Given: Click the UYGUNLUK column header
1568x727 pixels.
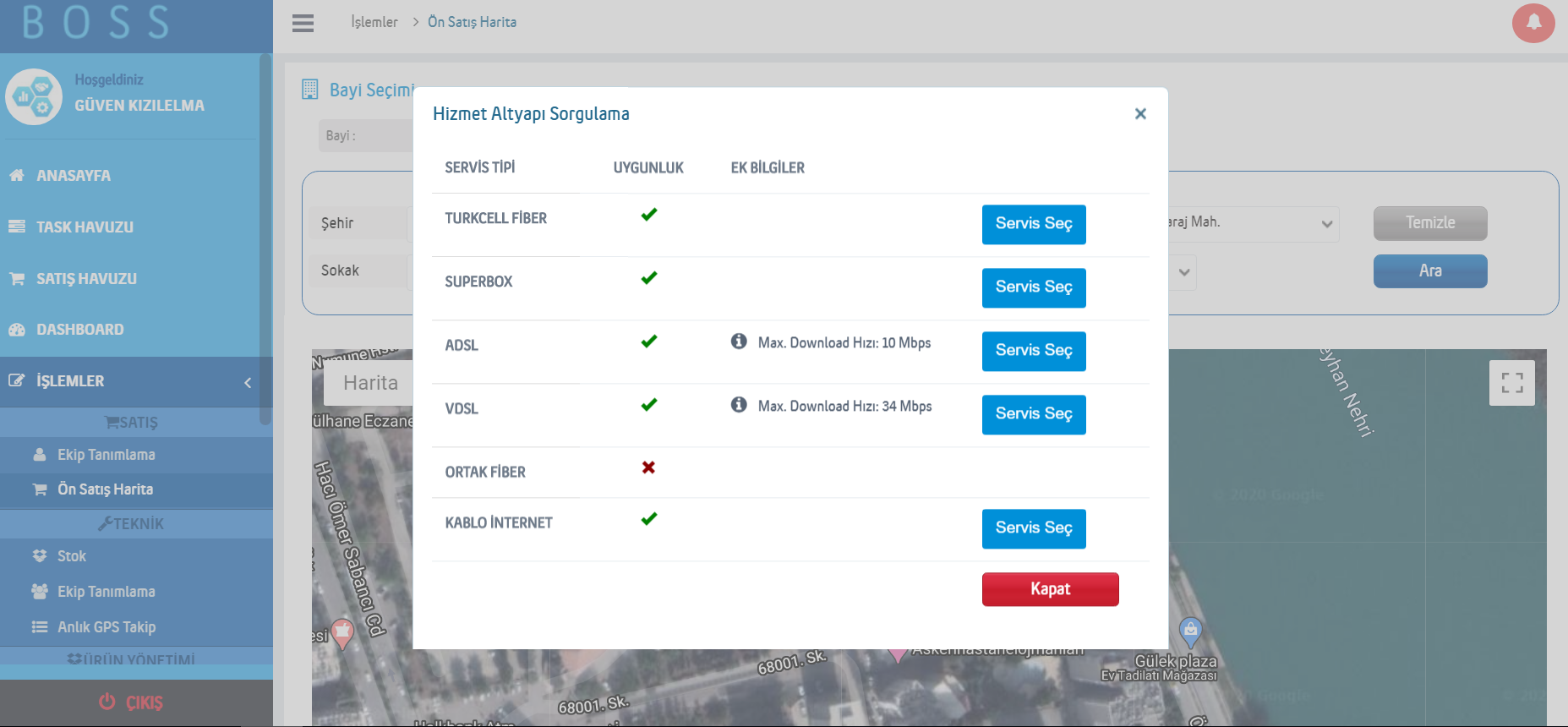Looking at the screenshot, I should 648,167.
